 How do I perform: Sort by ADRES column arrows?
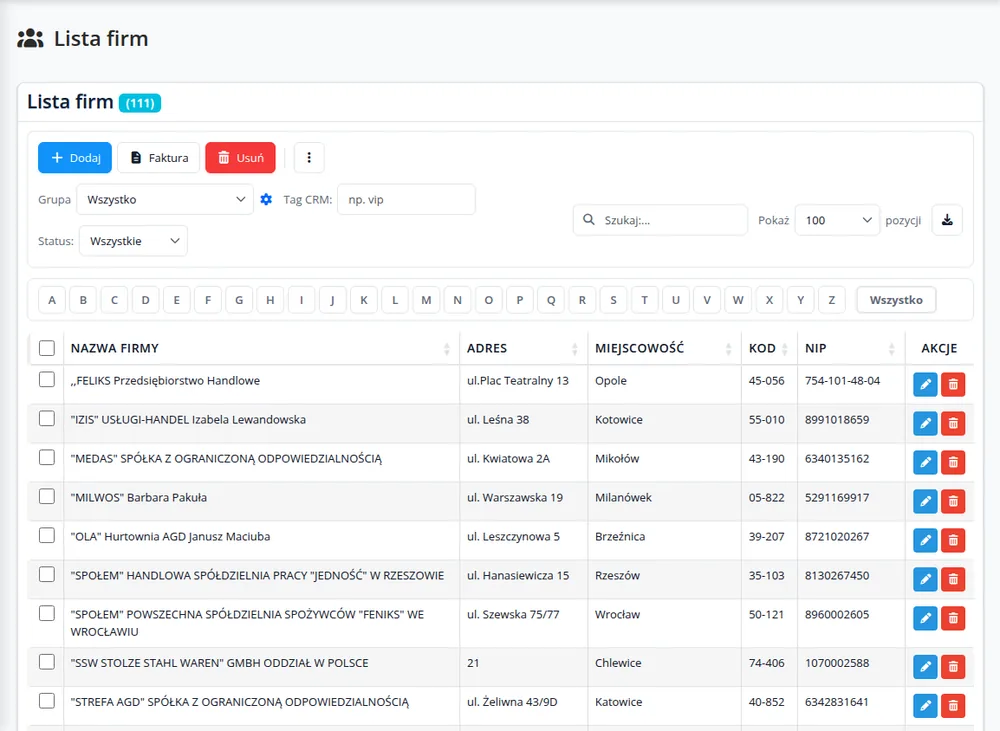click(575, 348)
